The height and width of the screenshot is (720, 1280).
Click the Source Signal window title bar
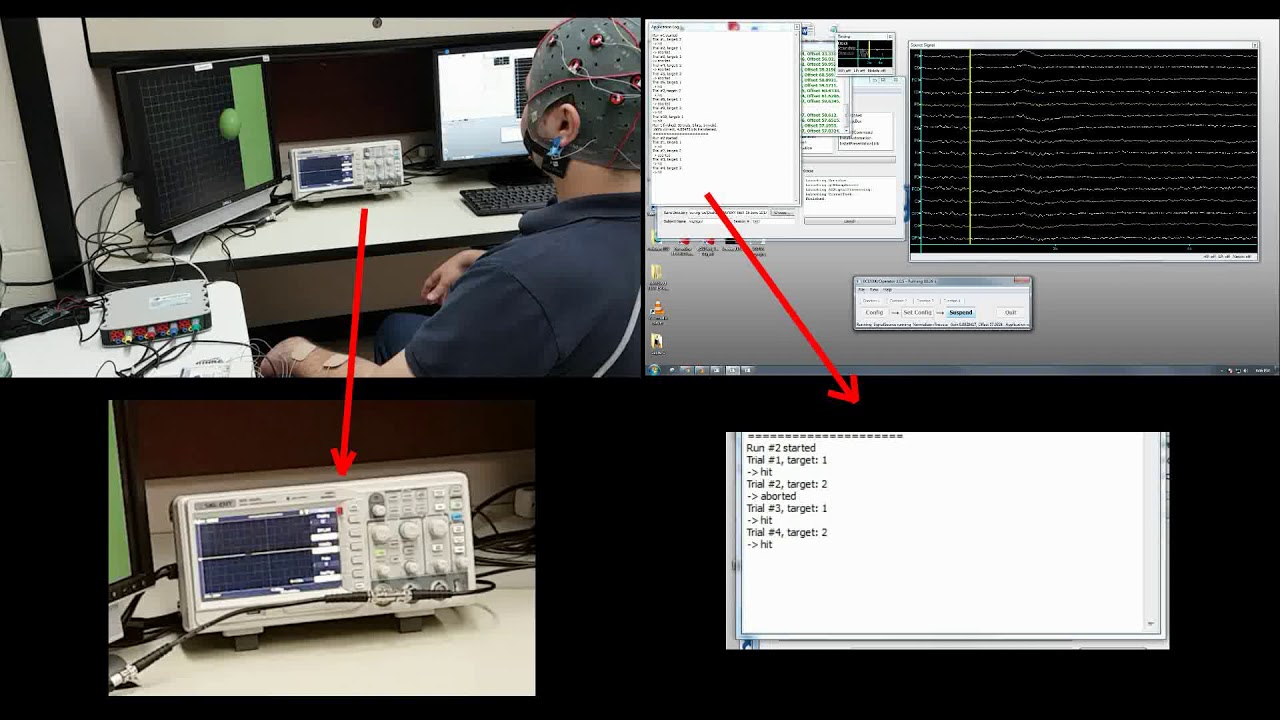[x=1084, y=45]
